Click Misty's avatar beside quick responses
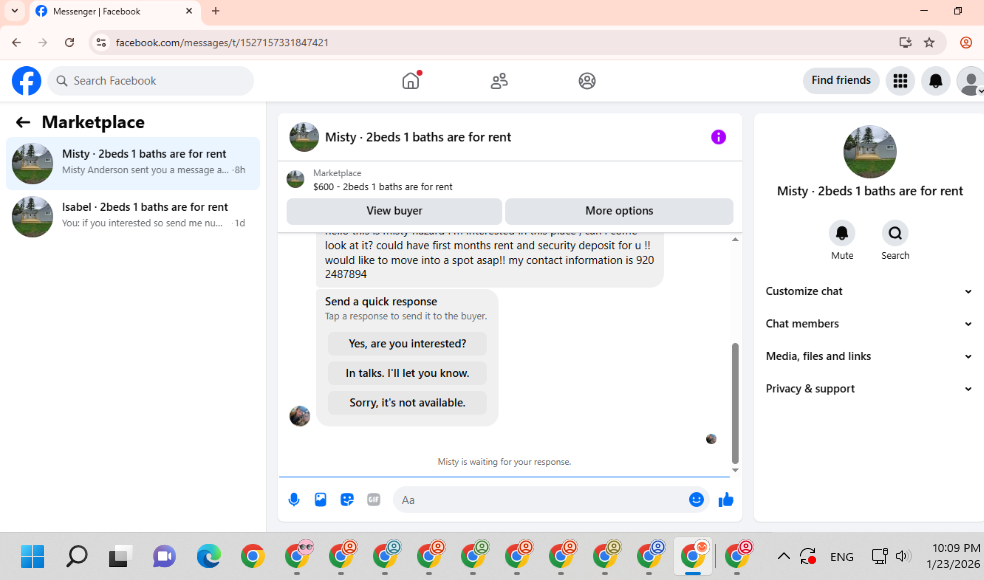Screen dimensions: 984x580 pos(299,416)
